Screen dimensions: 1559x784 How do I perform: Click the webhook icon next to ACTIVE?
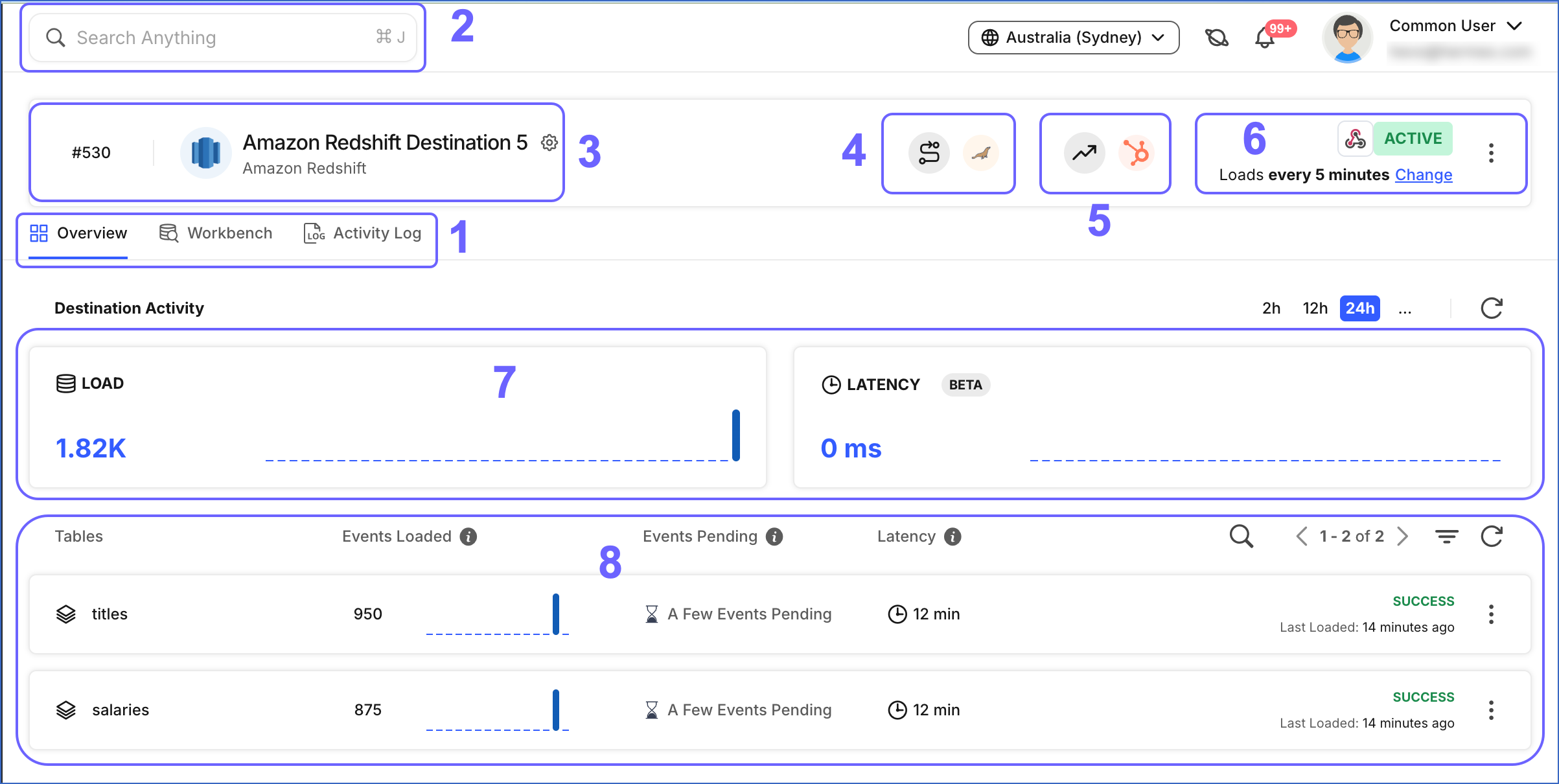(x=1355, y=139)
